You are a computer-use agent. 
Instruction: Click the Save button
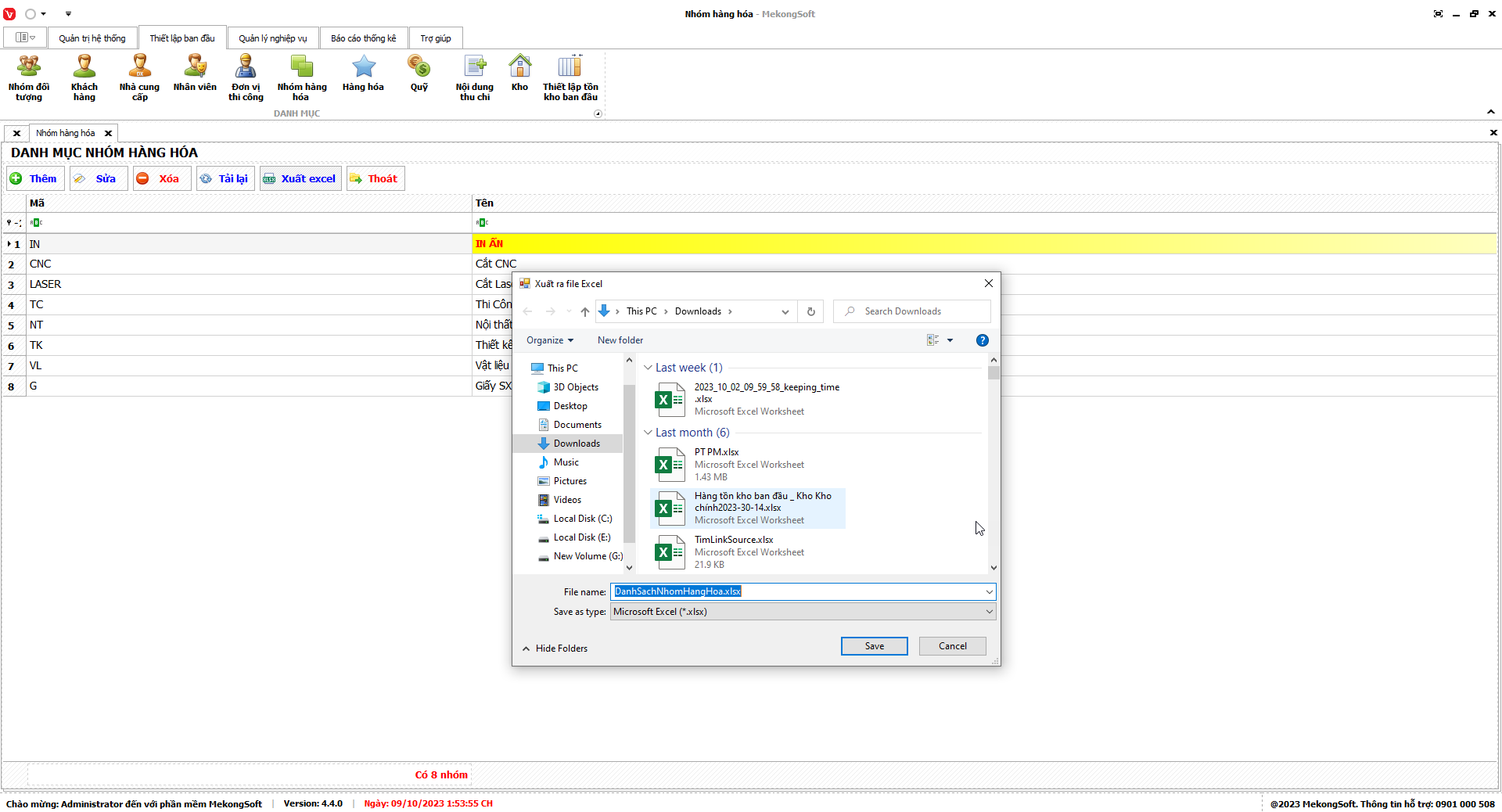click(874, 646)
